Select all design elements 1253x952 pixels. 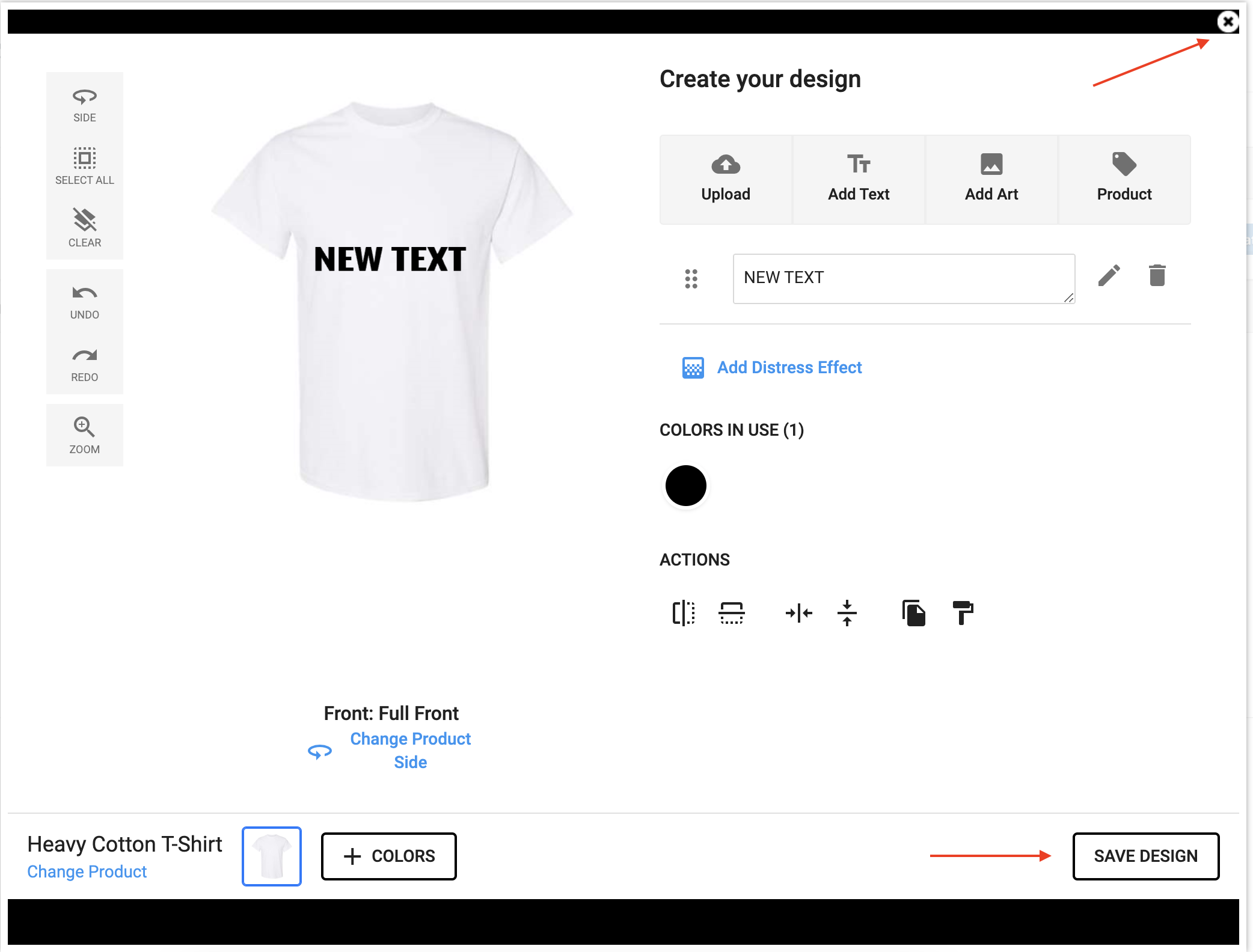point(84,166)
